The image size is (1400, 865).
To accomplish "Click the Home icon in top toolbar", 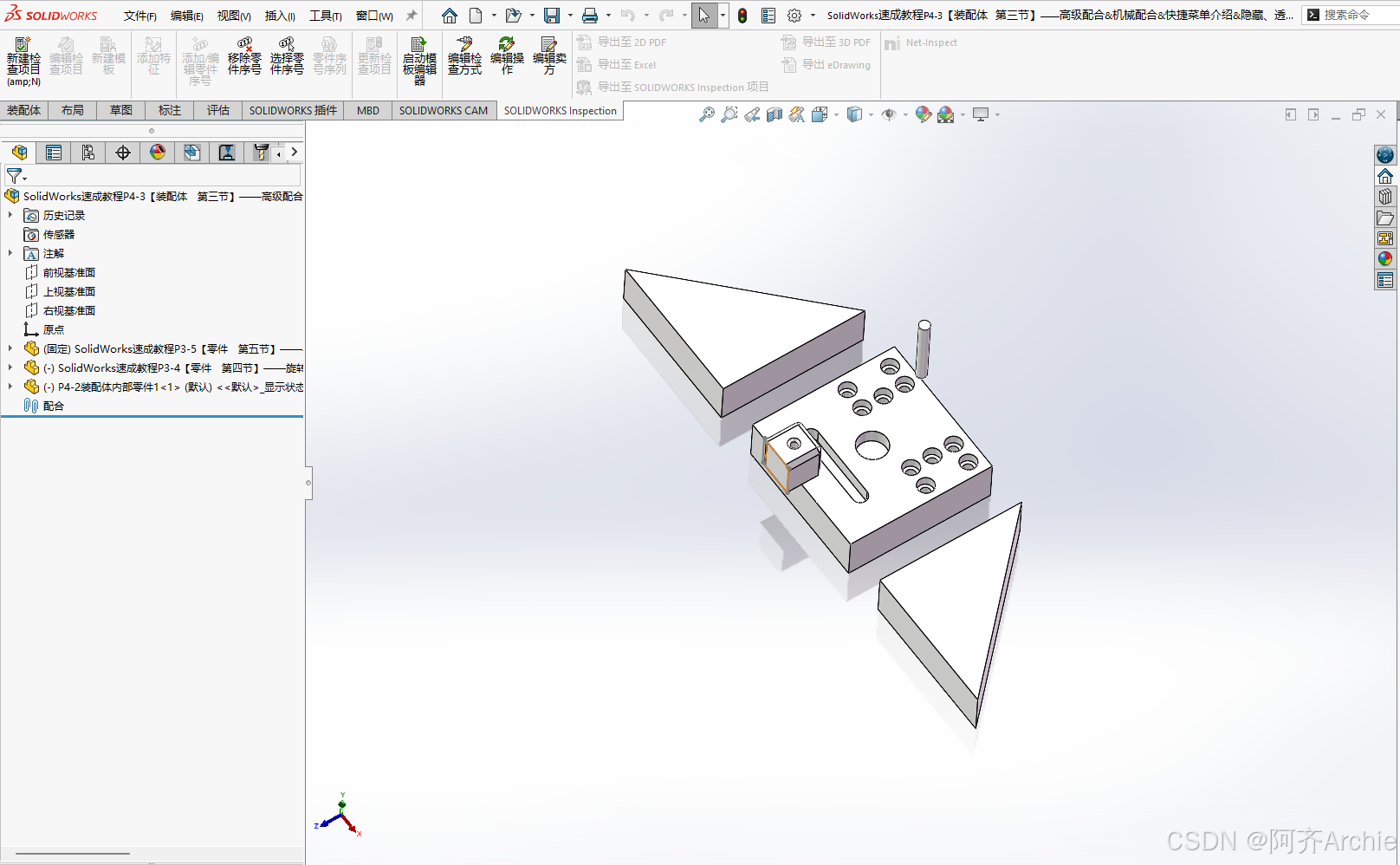I will coord(449,16).
